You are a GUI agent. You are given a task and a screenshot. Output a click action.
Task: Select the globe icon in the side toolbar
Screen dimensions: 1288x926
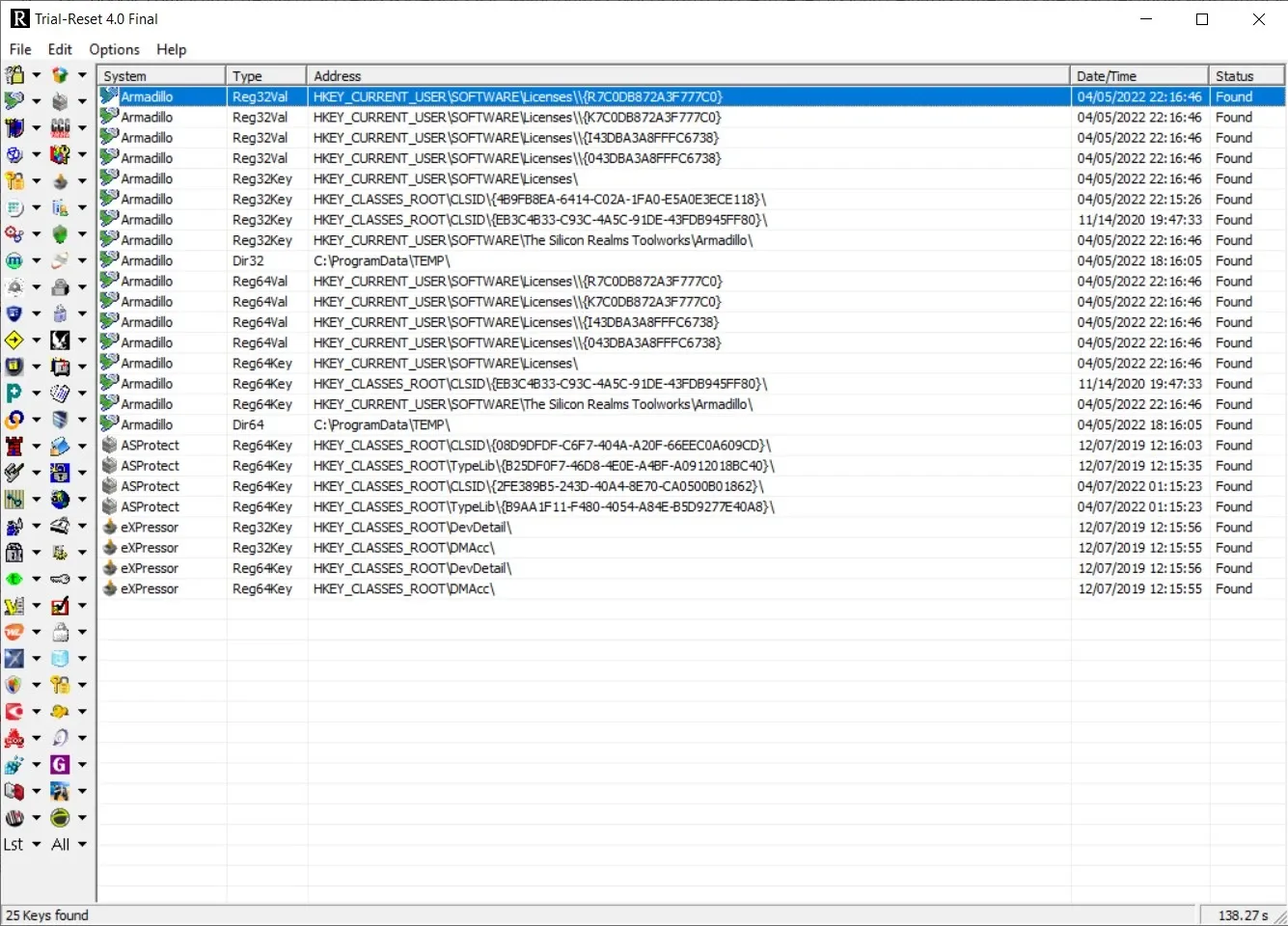pos(60,499)
